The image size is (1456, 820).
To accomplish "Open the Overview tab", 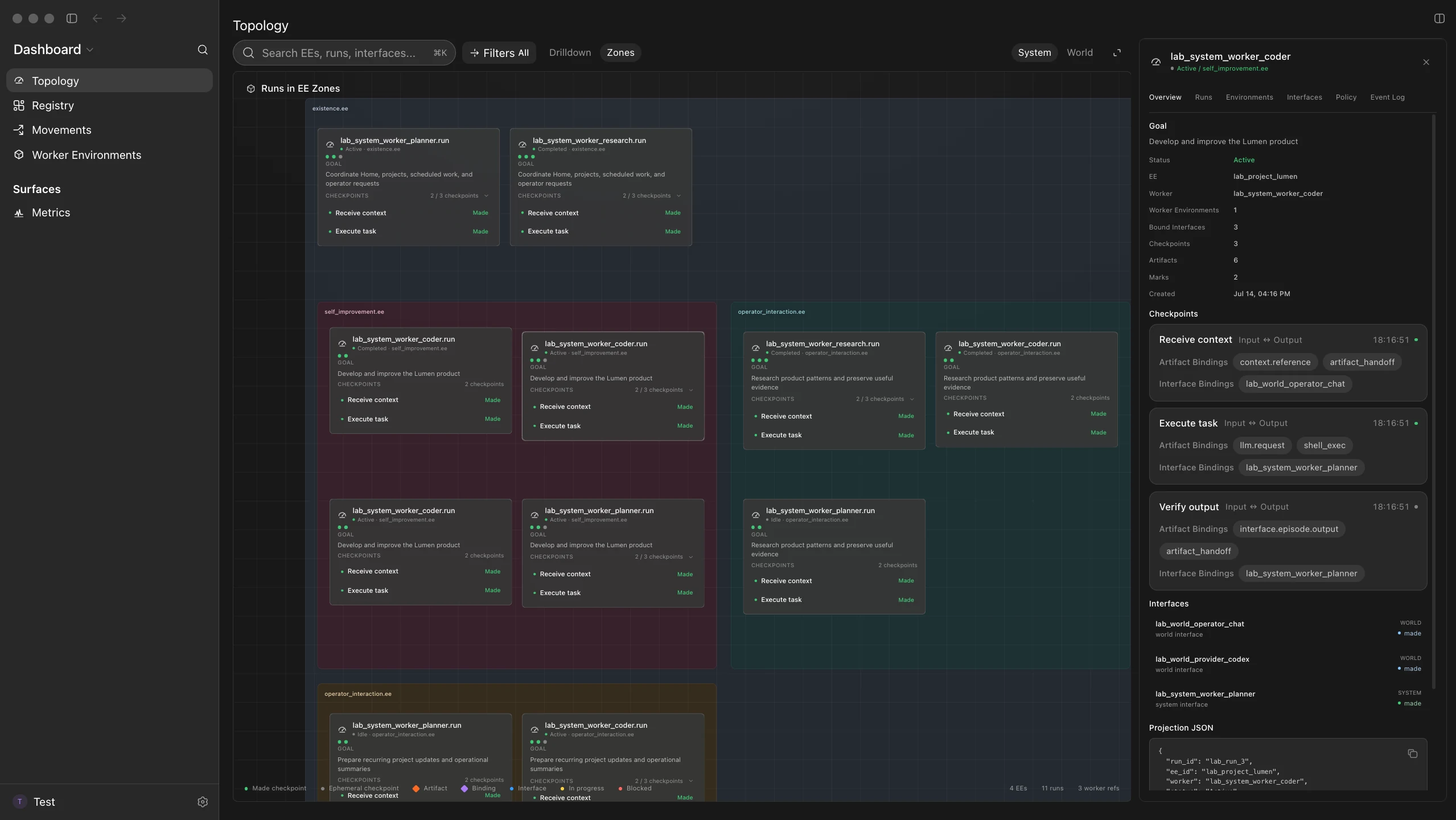I will click(x=1165, y=97).
